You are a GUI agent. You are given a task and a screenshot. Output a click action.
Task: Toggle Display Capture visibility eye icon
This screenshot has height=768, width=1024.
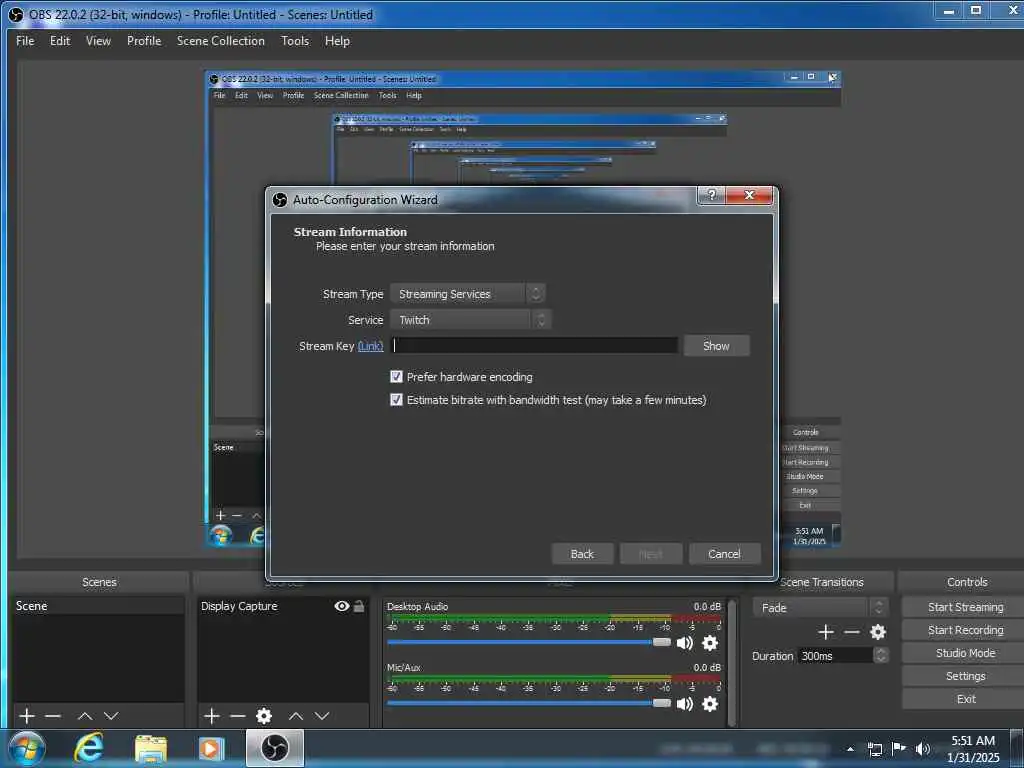click(x=342, y=606)
